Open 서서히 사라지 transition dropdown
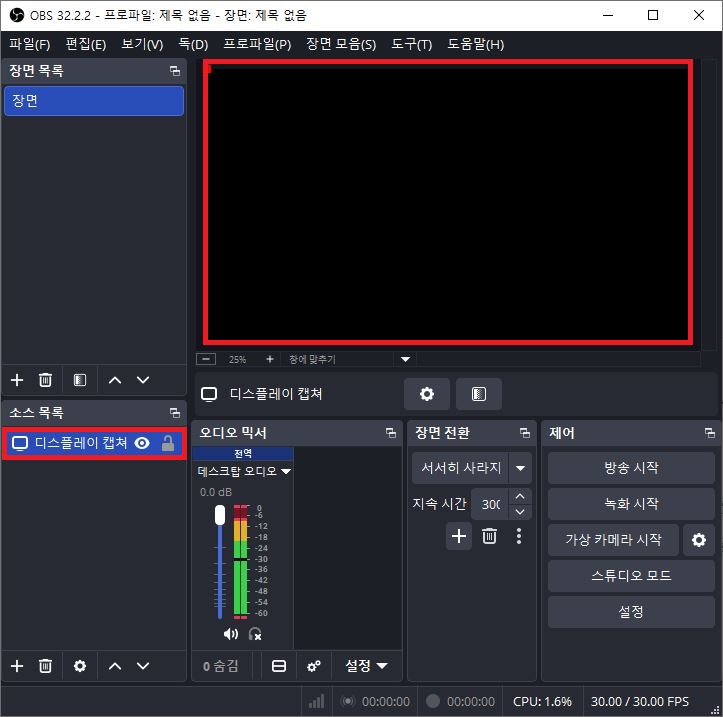The image size is (723, 717). click(x=521, y=468)
